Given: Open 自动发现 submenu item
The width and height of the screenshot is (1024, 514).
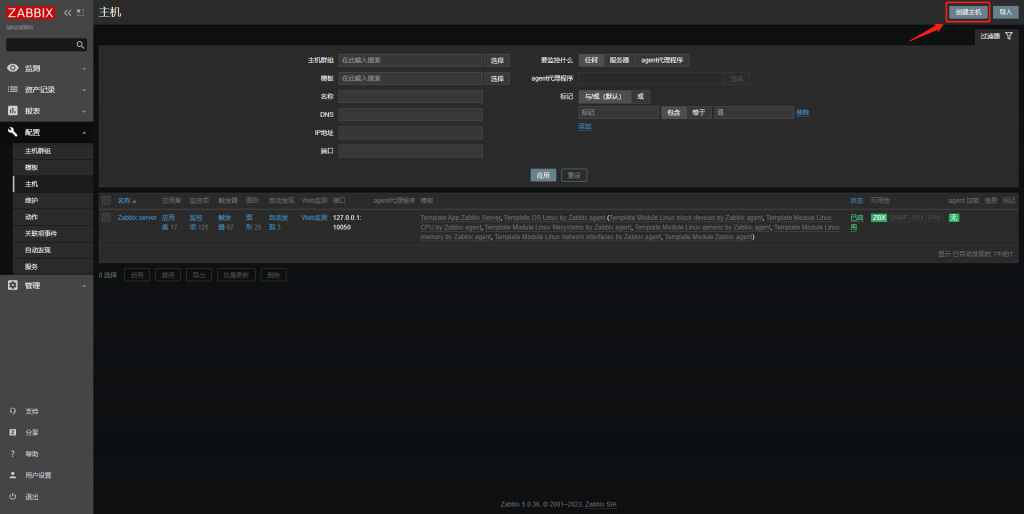Looking at the screenshot, I should pos(53,250).
